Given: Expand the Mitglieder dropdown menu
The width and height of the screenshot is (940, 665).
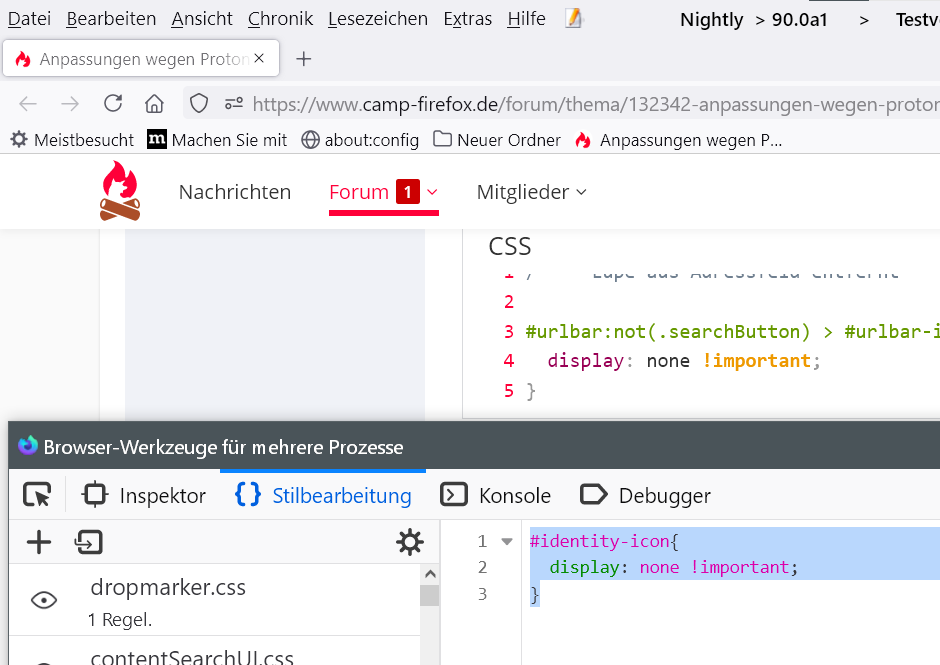Looking at the screenshot, I should [x=531, y=192].
